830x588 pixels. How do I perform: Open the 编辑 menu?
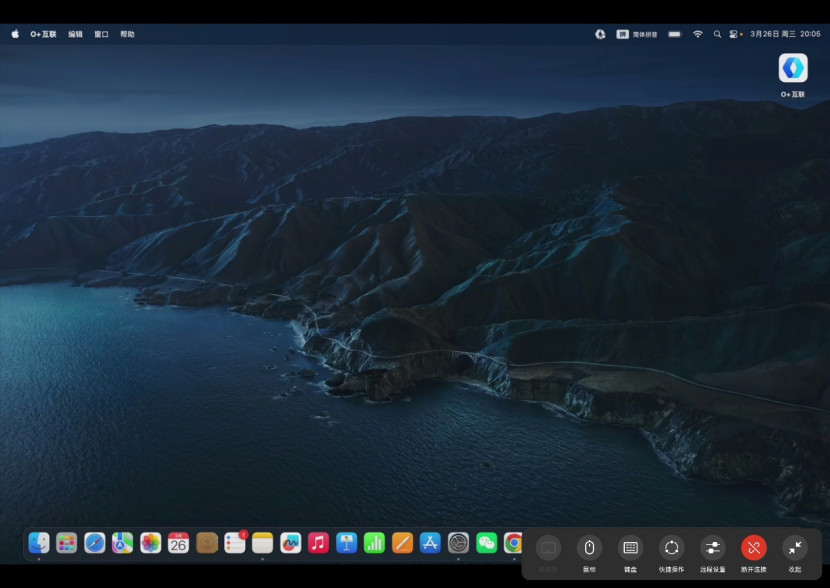tap(76, 34)
